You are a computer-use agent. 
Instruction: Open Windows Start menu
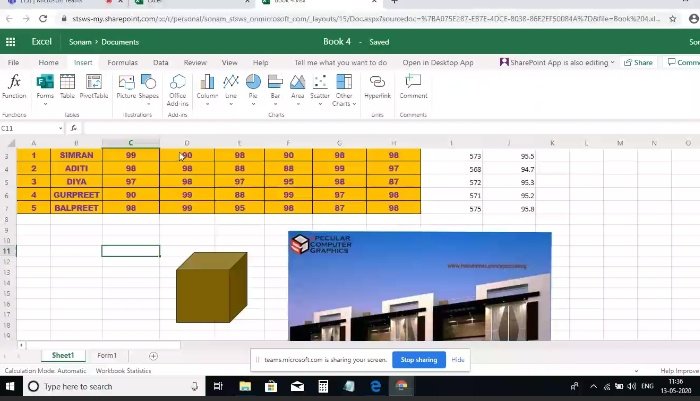[x=10, y=386]
